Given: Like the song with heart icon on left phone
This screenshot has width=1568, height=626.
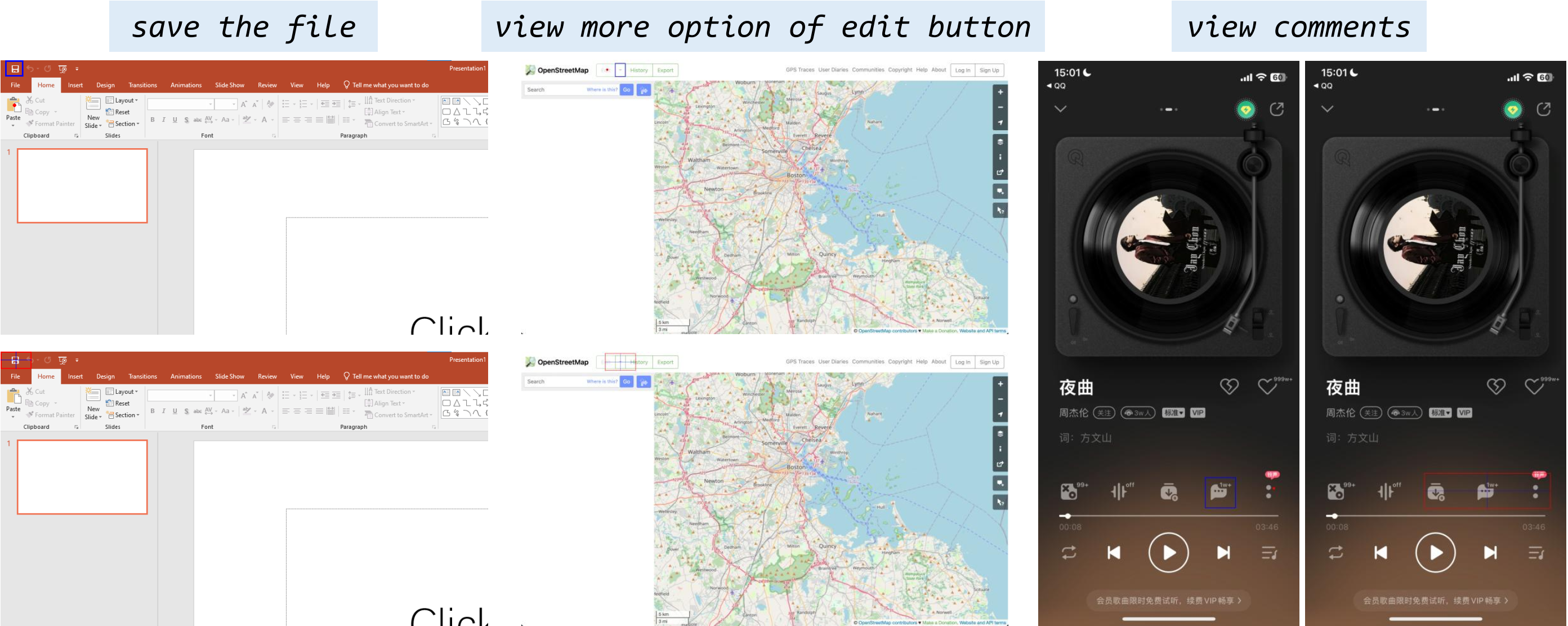Looking at the screenshot, I should click(x=1267, y=386).
